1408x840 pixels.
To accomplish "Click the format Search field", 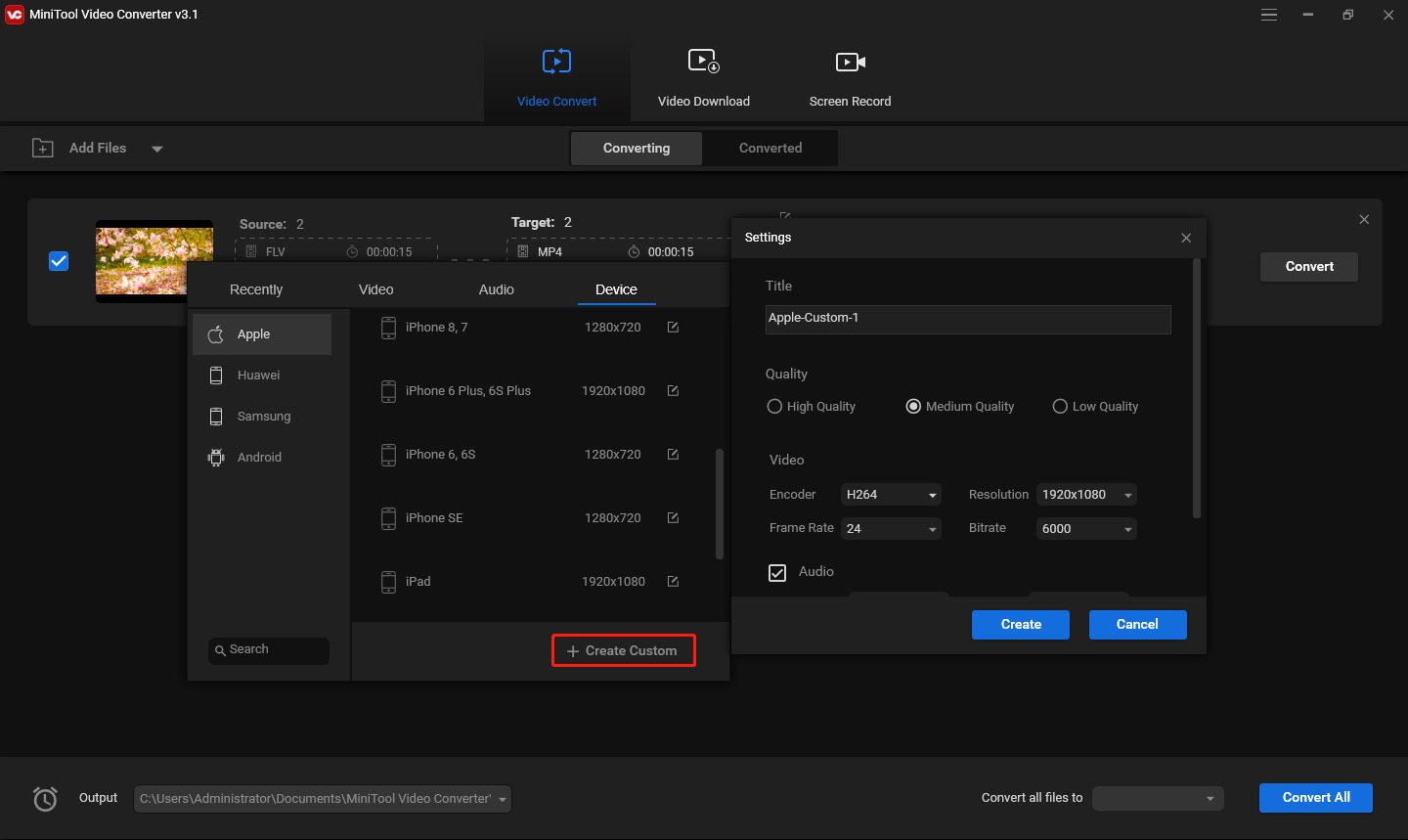I will tap(269, 650).
